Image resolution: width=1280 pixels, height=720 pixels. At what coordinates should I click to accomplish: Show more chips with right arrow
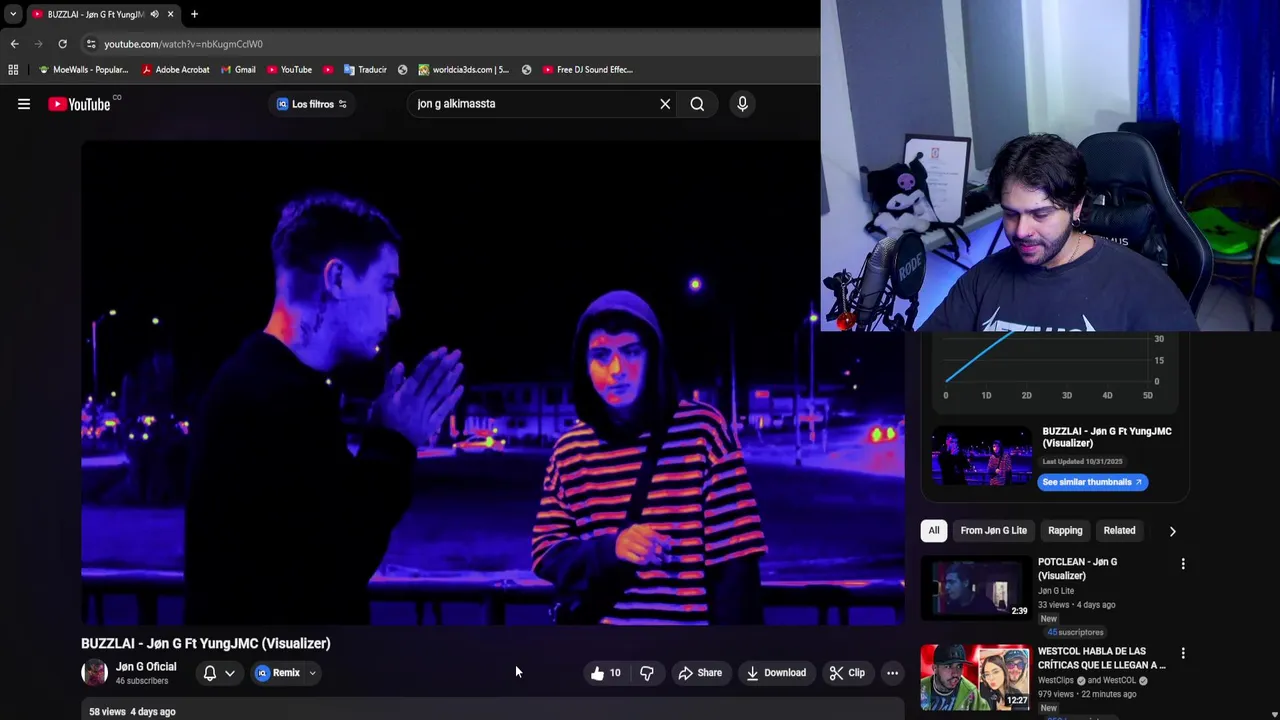click(1172, 531)
